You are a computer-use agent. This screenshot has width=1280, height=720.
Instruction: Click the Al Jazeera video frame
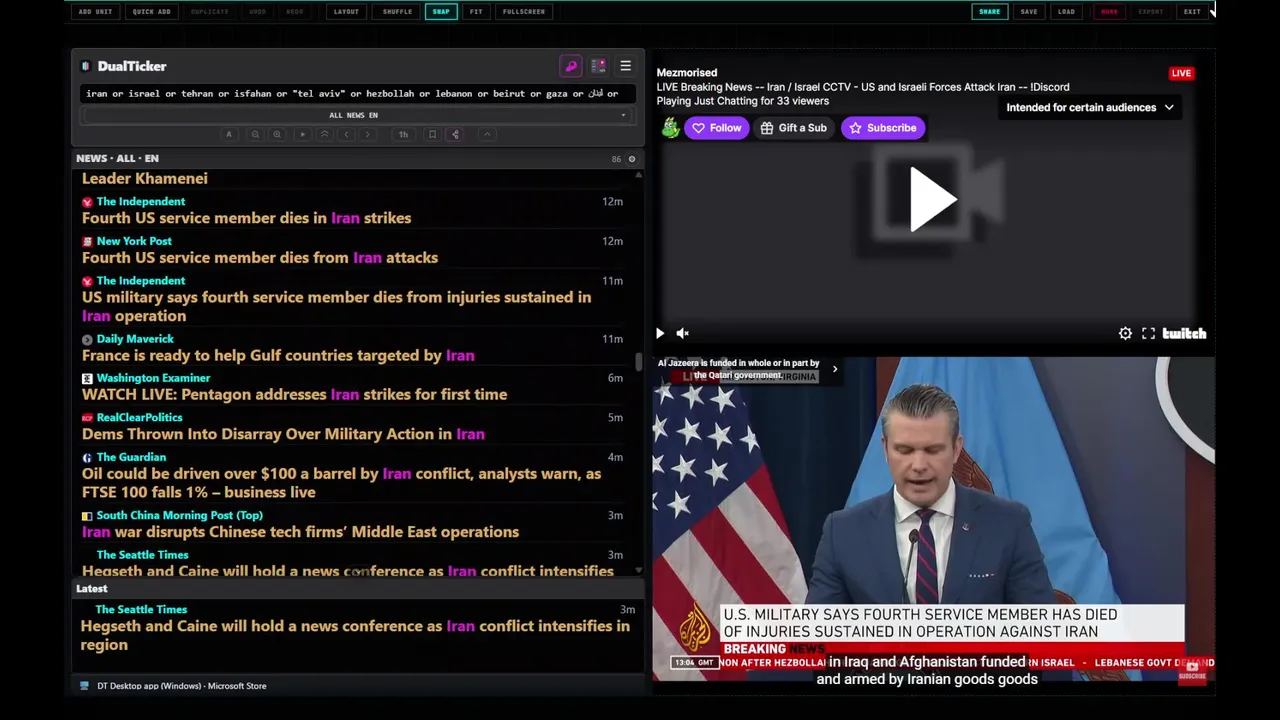[933, 519]
